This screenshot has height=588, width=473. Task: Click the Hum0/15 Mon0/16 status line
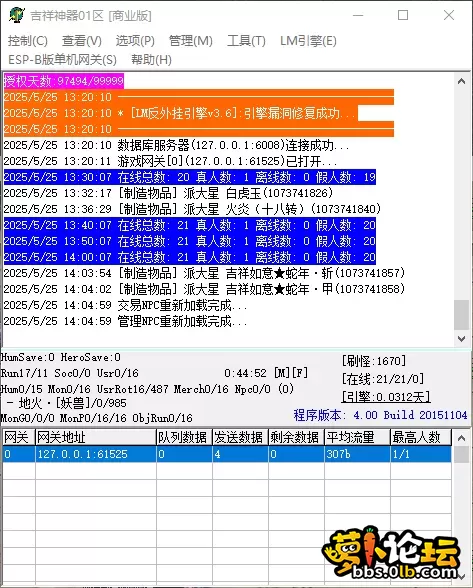tap(147, 389)
